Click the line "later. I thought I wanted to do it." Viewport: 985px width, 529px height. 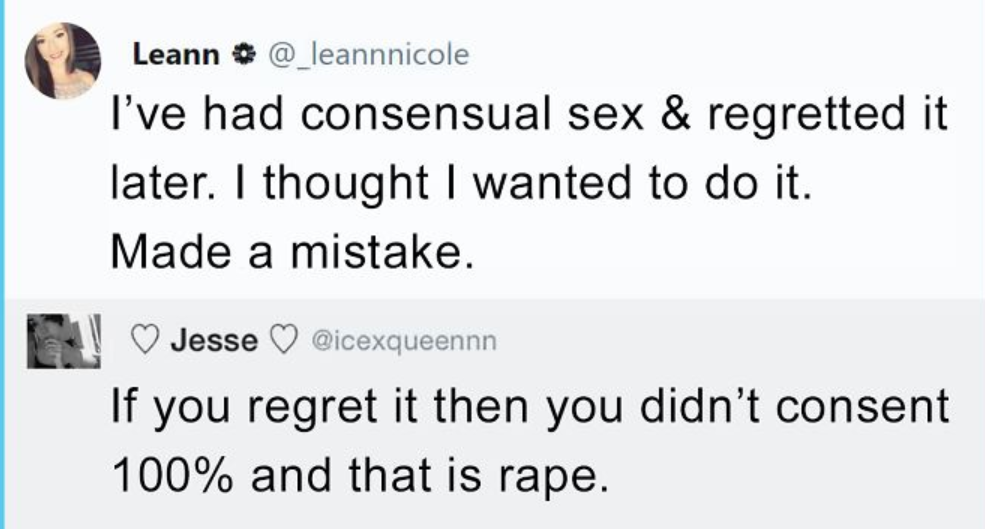[x=462, y=183]
